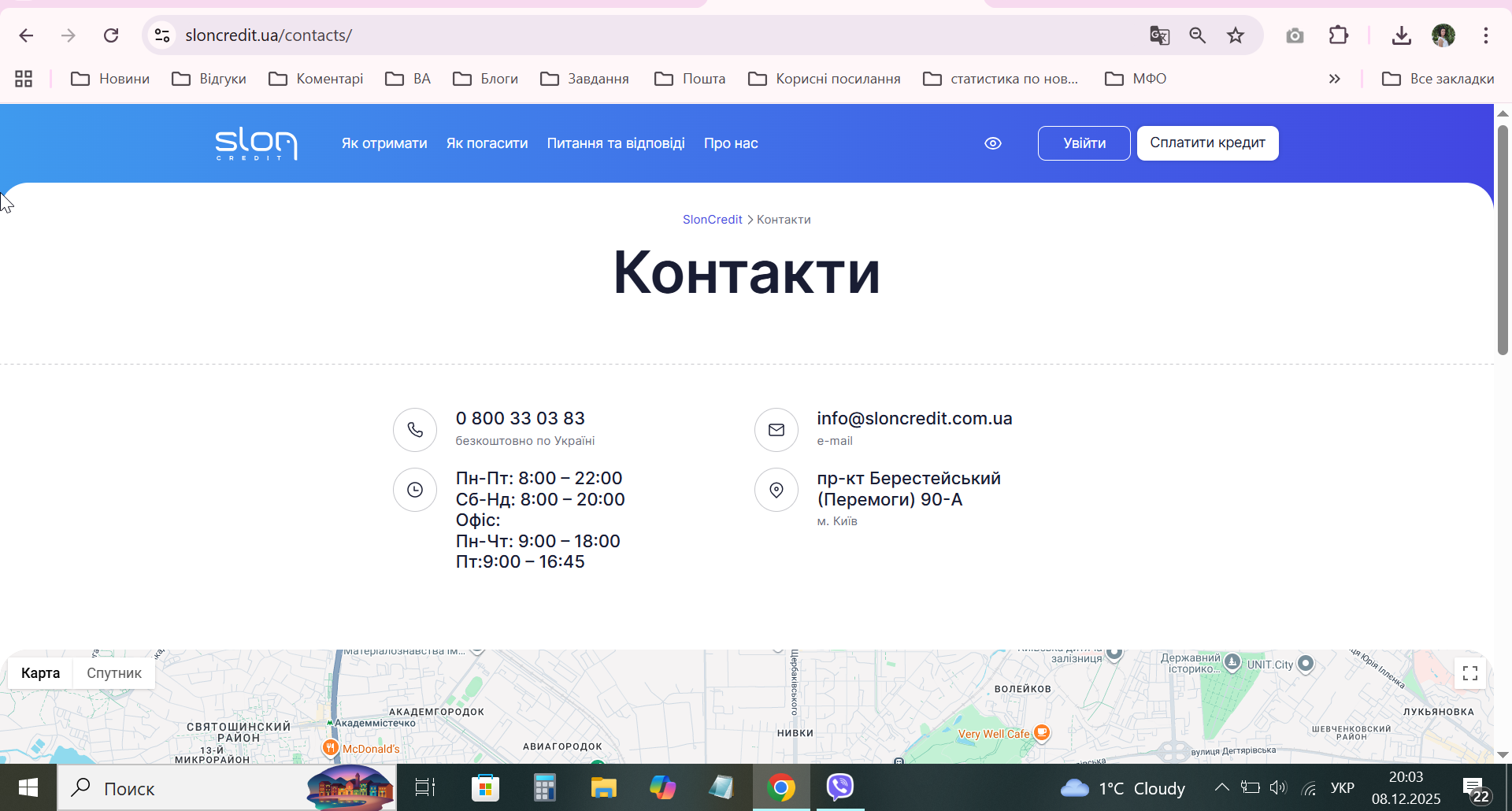Open the статистика по нов... bookmark folder
The width and height of the screenshot is (1512, 811).
[1001, 79]
